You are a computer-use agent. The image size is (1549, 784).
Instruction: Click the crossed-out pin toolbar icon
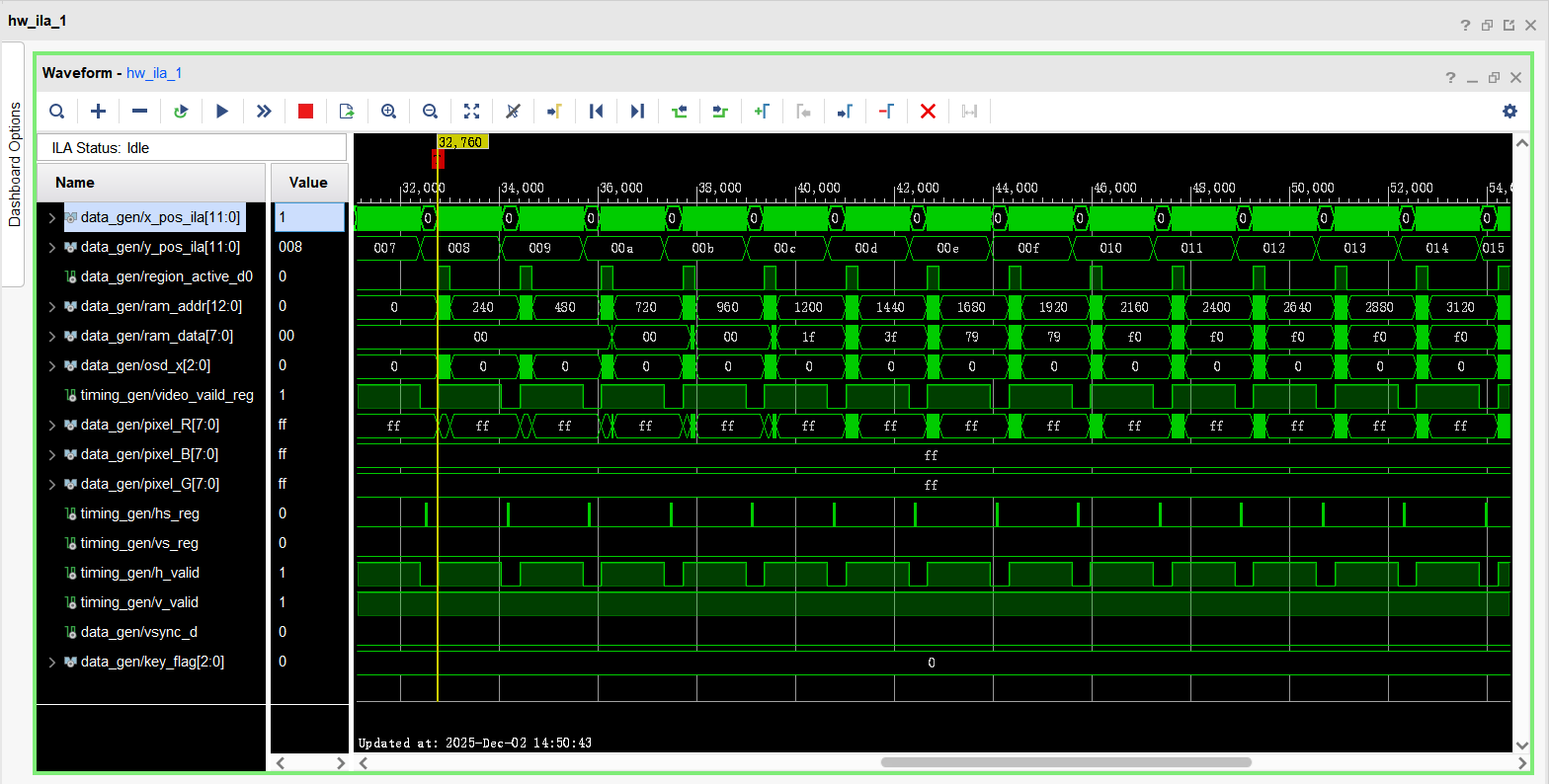point(513,112)
